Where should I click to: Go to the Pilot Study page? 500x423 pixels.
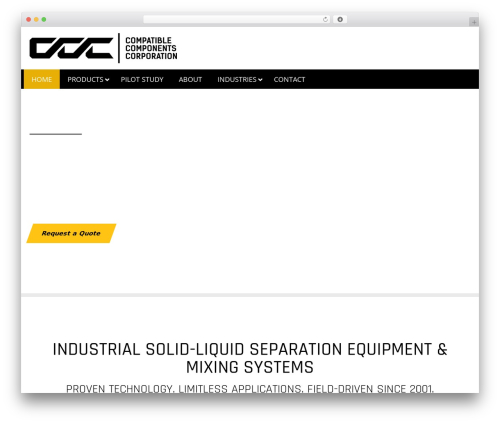pos(142,79)
